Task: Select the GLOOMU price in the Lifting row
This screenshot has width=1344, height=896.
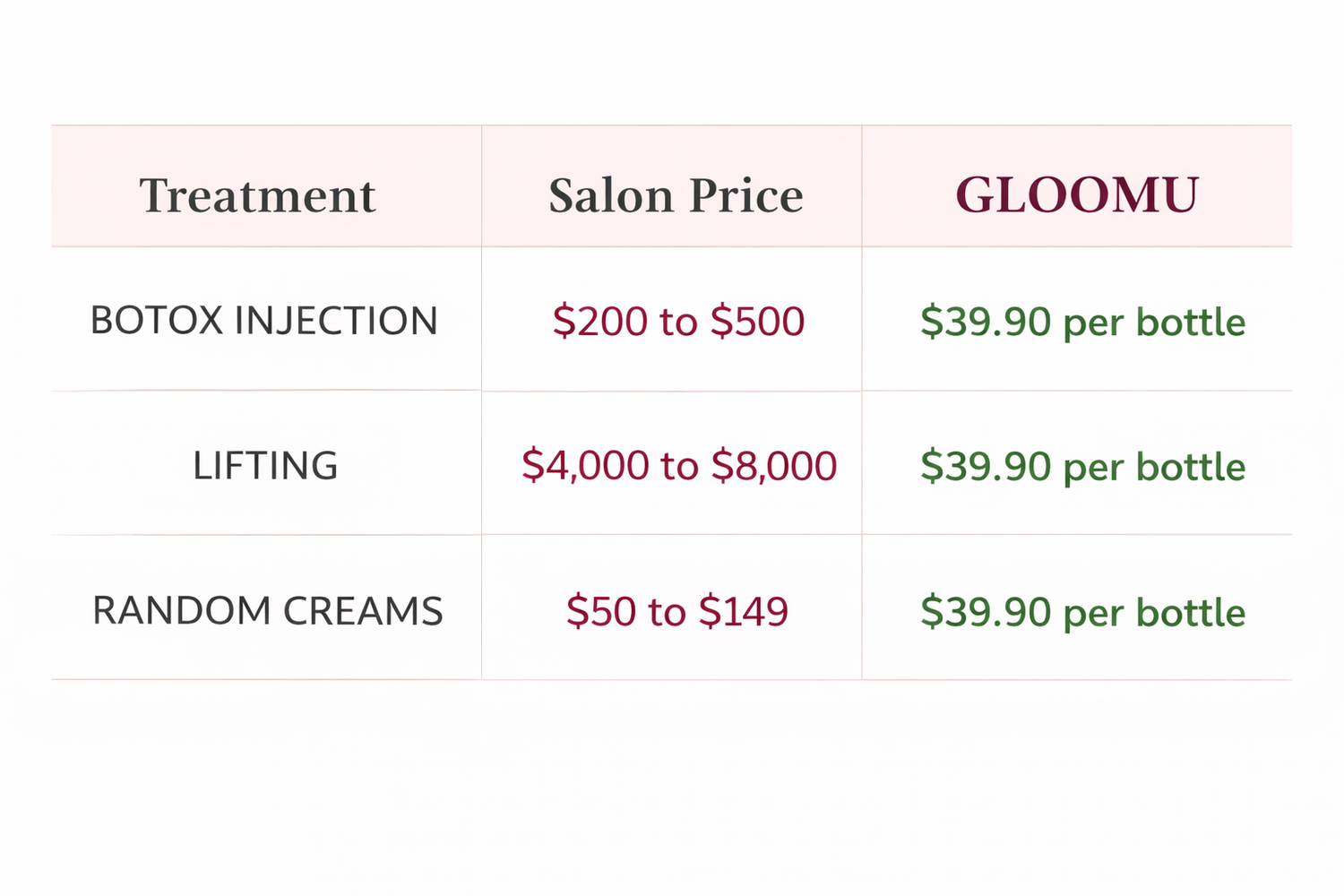Action: pos(1082,467)
